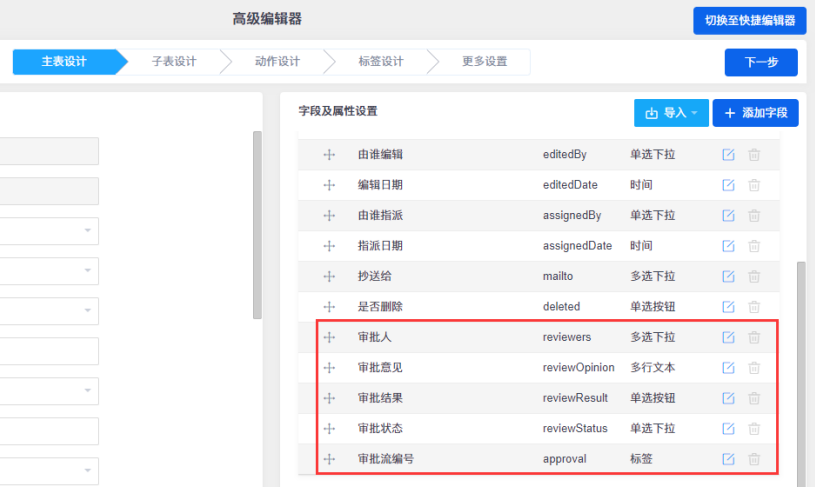Viewport: 815px width, 487px height.
Task: Edit the 审批流编号 approval field
Action: [728, 459]
